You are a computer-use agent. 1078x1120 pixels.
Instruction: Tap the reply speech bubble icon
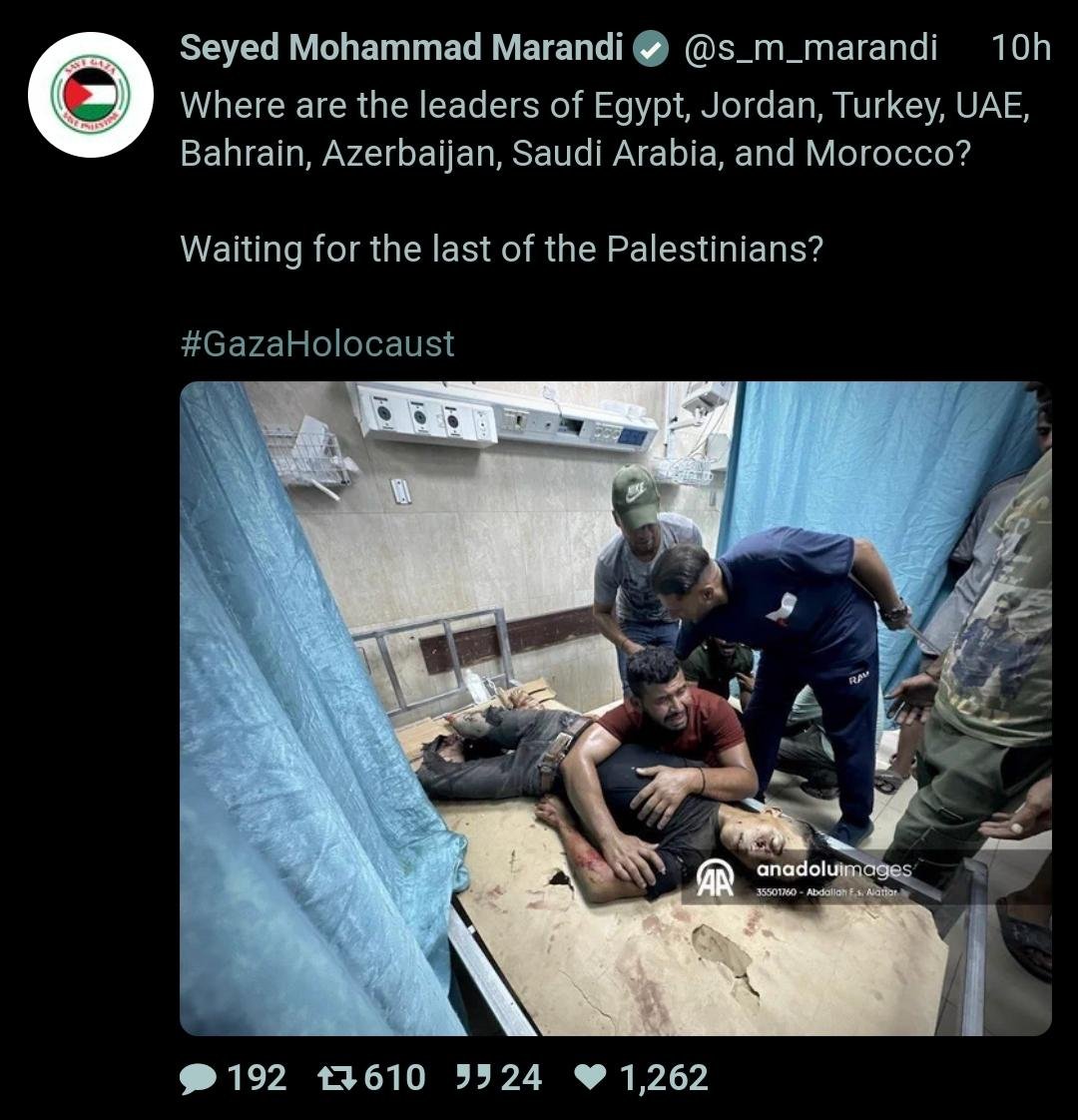pyautogui.click(x=198, y=1078)
